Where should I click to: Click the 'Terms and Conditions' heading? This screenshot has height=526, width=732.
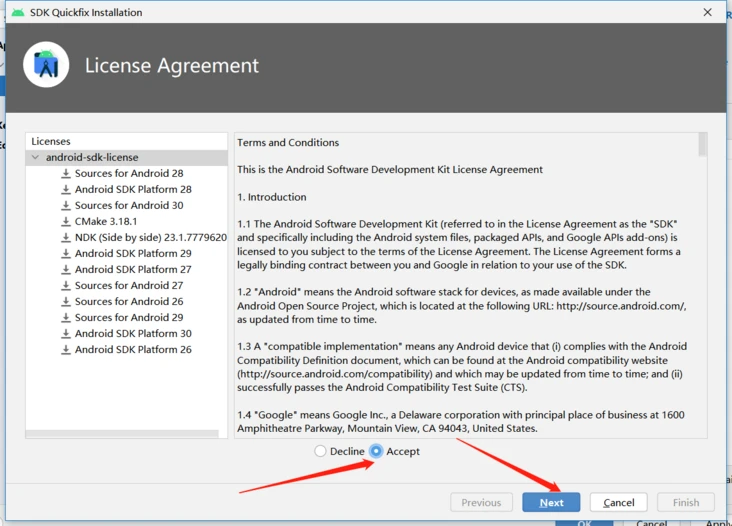click(288, 142)
